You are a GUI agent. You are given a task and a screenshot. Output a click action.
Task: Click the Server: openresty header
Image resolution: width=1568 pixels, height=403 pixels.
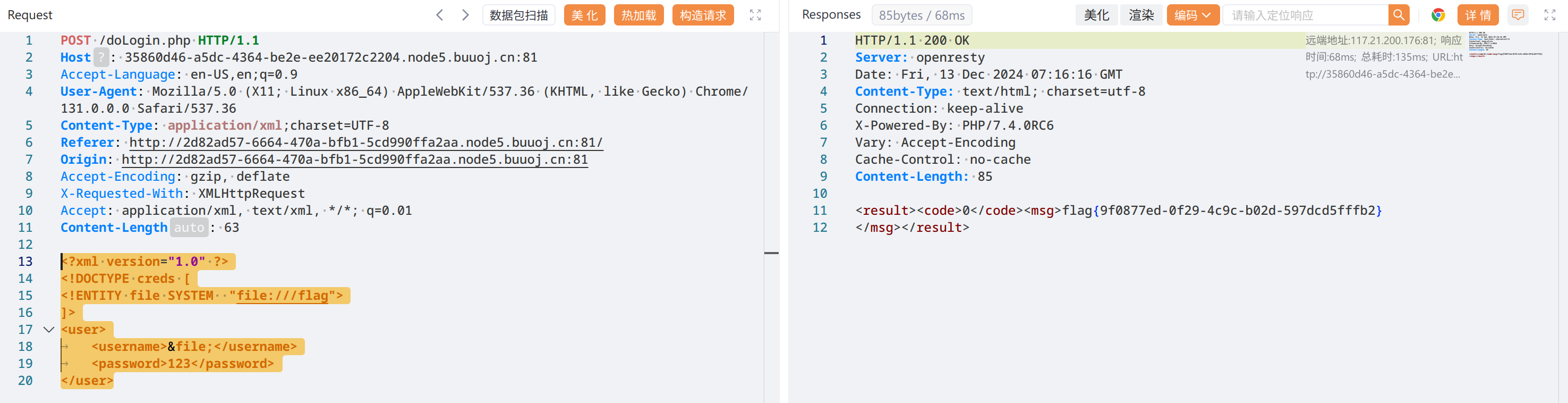coord(920,57)
